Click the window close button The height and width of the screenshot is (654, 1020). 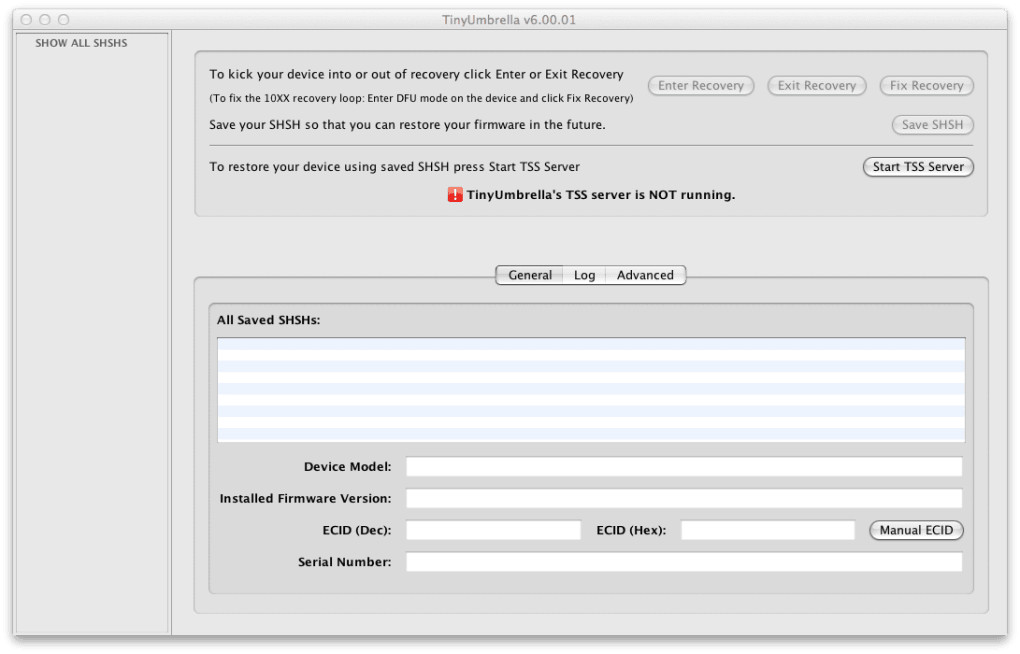26,20
